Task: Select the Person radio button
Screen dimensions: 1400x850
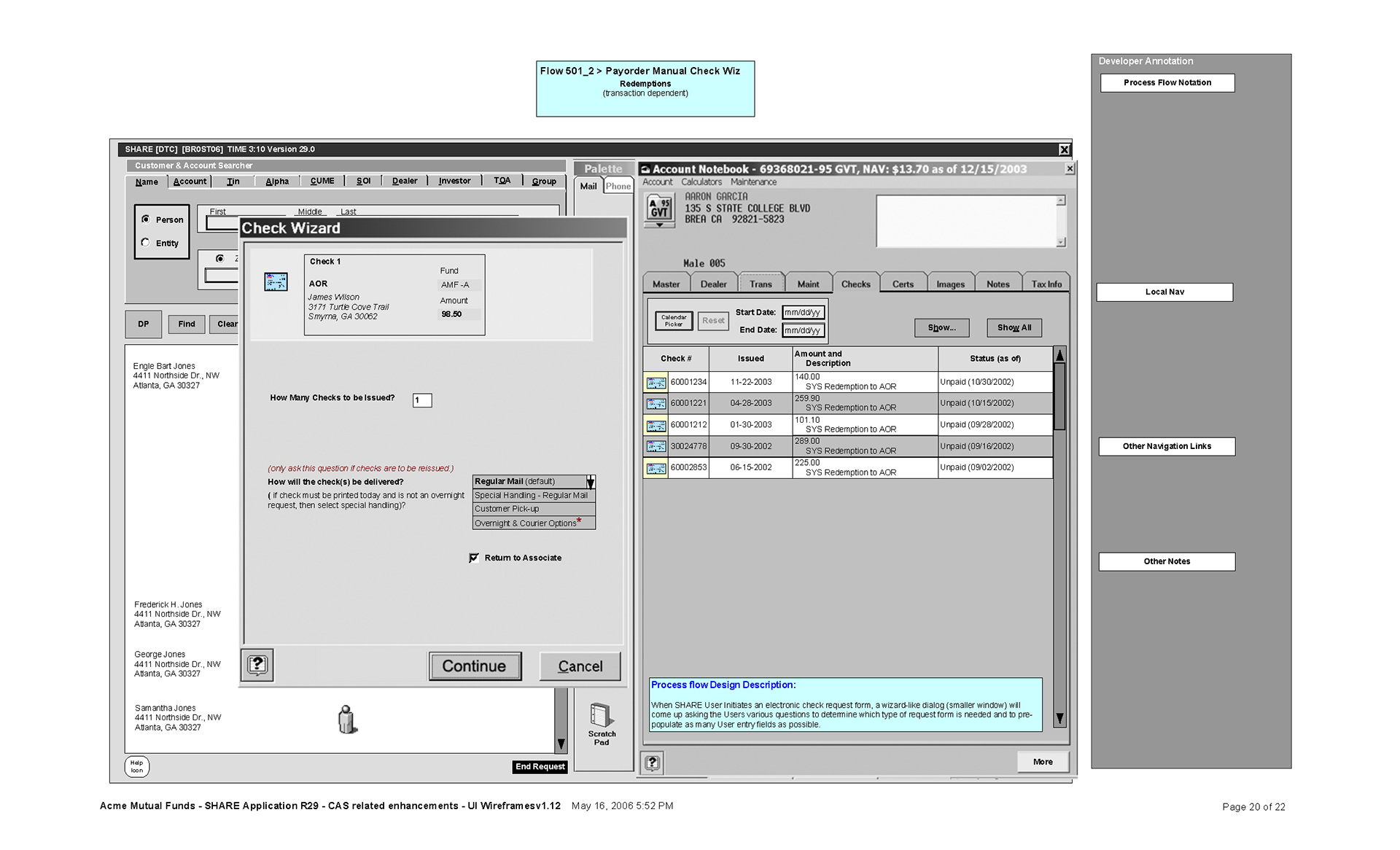Action: tap(146, 219)
